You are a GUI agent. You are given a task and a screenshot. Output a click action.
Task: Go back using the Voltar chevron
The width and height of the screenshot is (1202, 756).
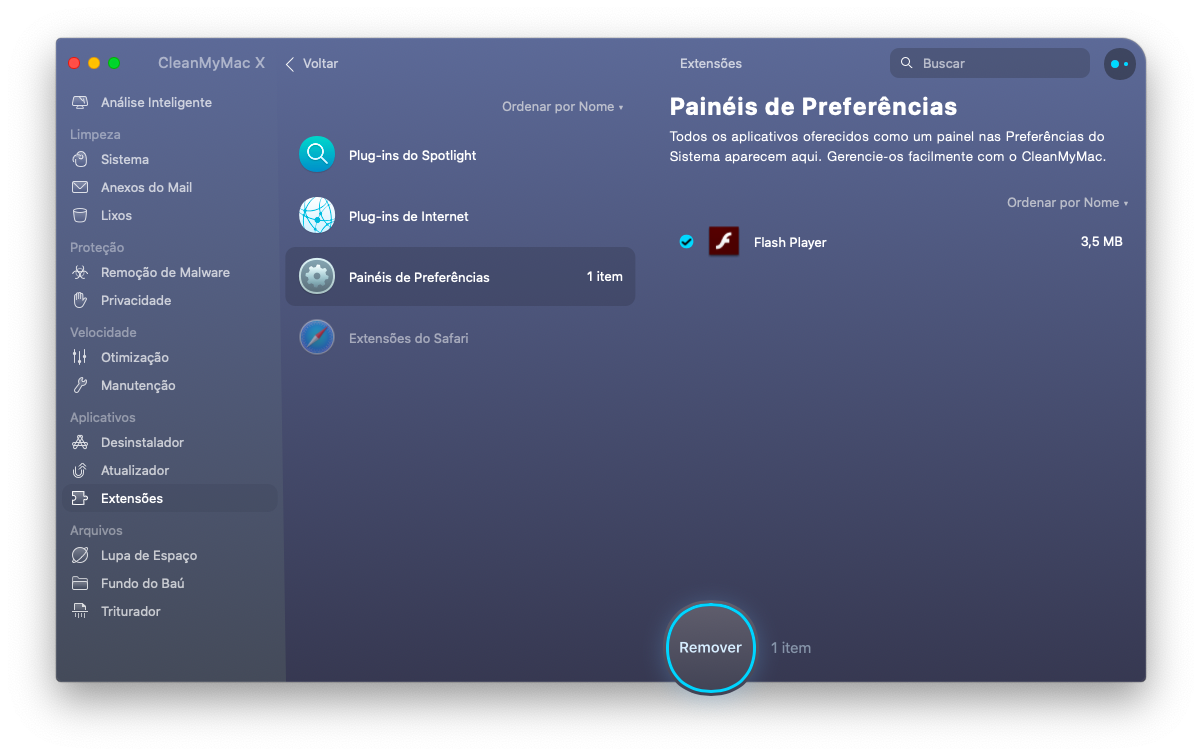[290, 63]
